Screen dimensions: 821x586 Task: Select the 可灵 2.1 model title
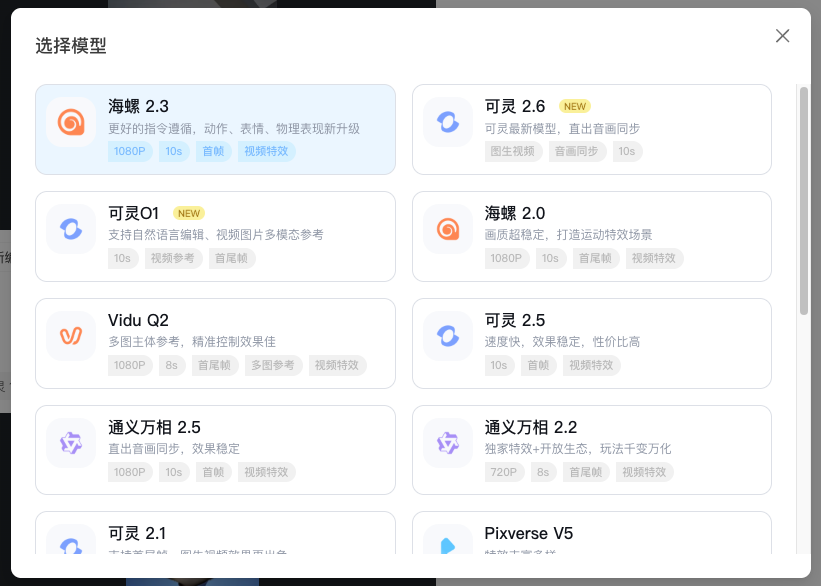coord(137,533)
